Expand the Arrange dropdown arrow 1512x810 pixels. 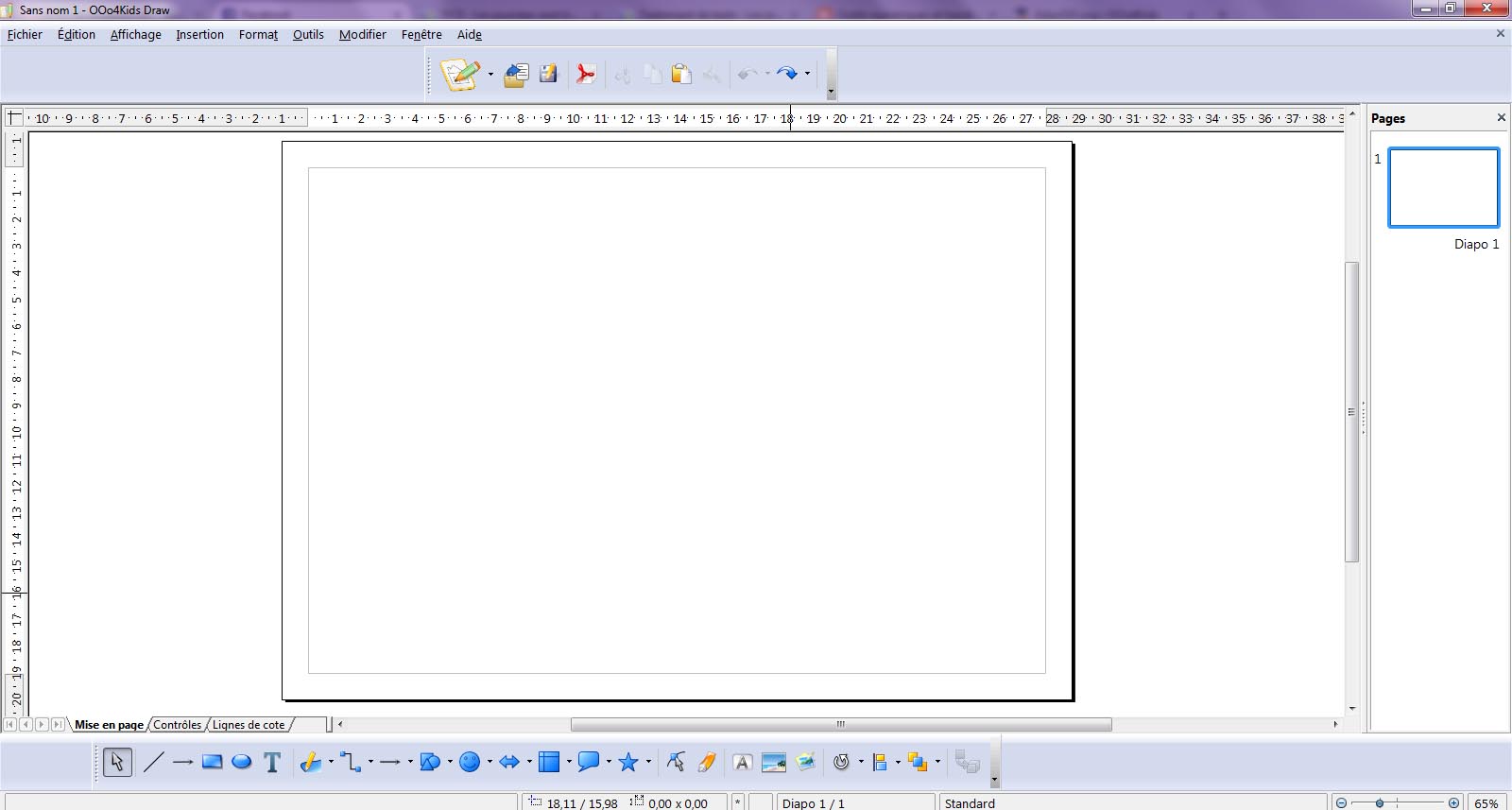(x=937, y=762)
